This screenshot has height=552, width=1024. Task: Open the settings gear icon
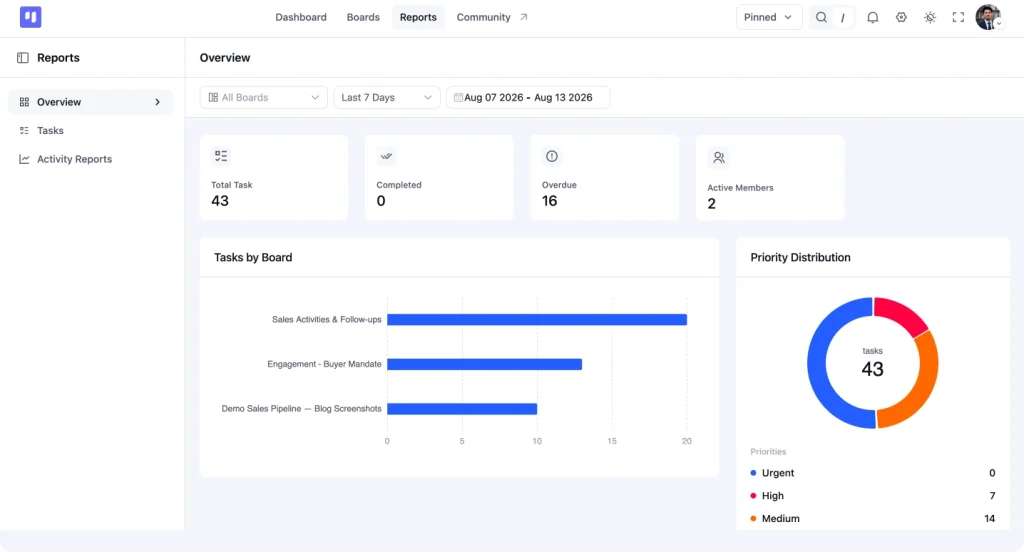point(901,18)
